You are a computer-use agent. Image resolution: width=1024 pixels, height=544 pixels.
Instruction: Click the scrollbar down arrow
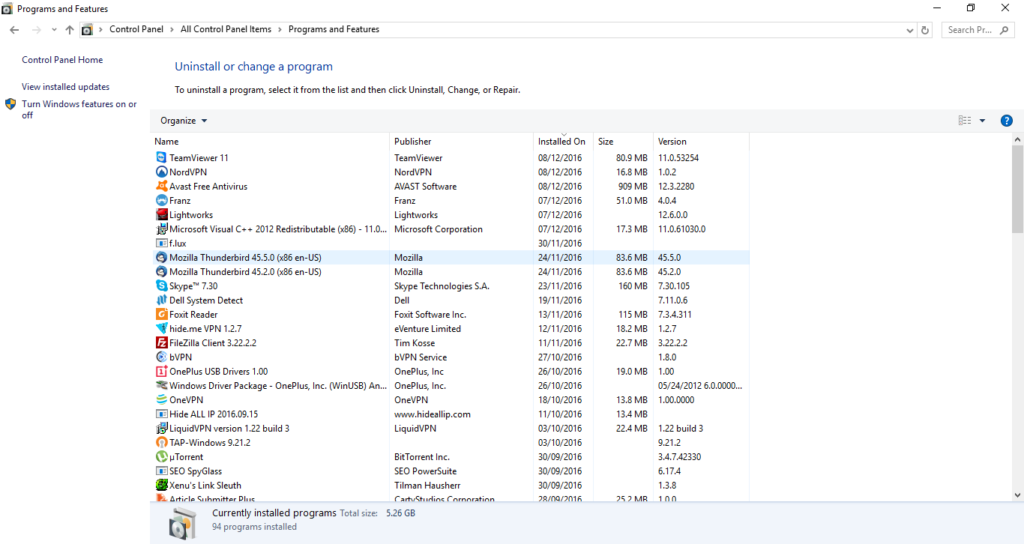[x=1017, y=495]
